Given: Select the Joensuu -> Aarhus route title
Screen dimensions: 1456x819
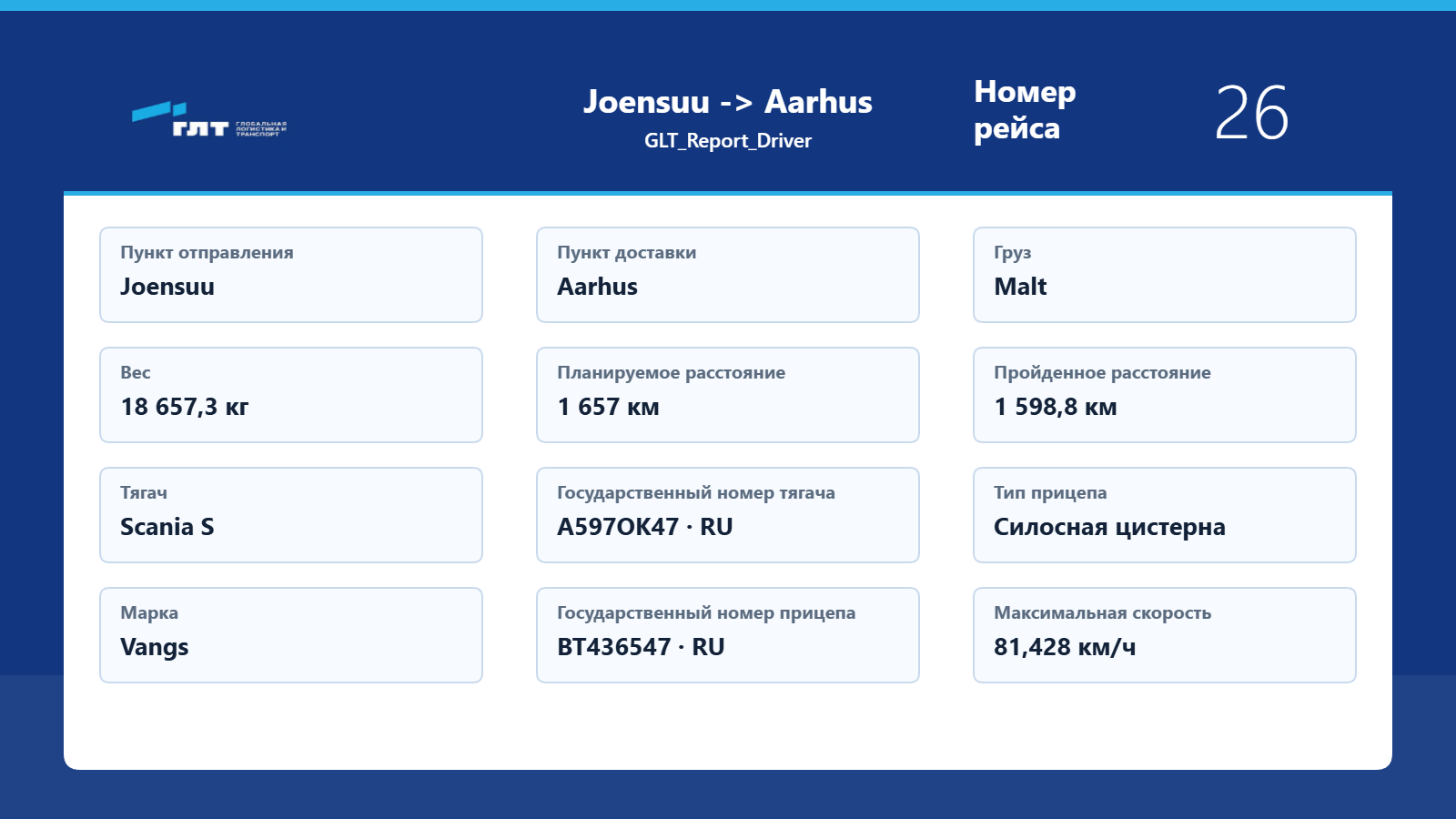Looking at the screenshot, I should [728, 102].
